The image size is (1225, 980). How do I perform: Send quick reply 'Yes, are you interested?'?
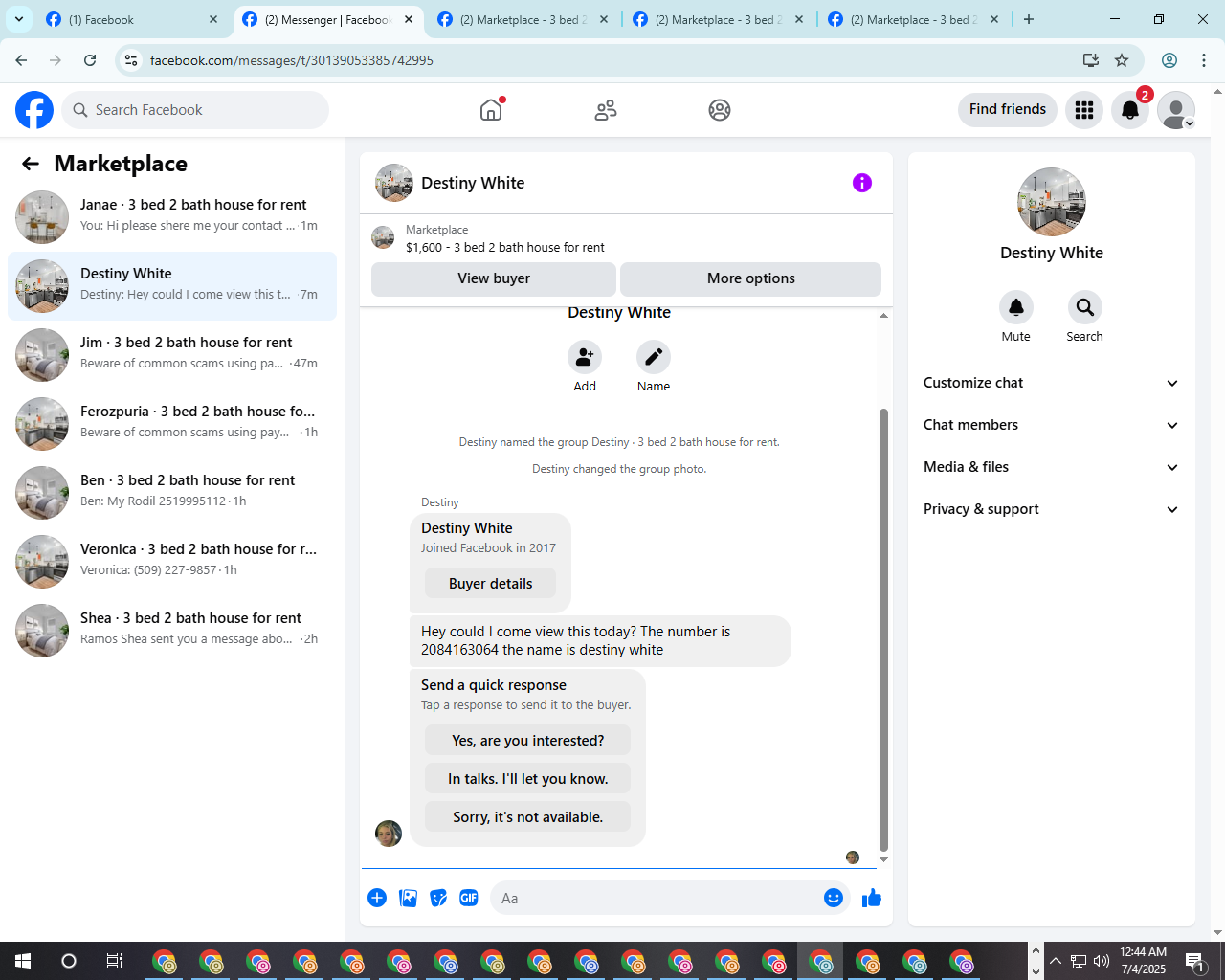click(x=528, y=741)
